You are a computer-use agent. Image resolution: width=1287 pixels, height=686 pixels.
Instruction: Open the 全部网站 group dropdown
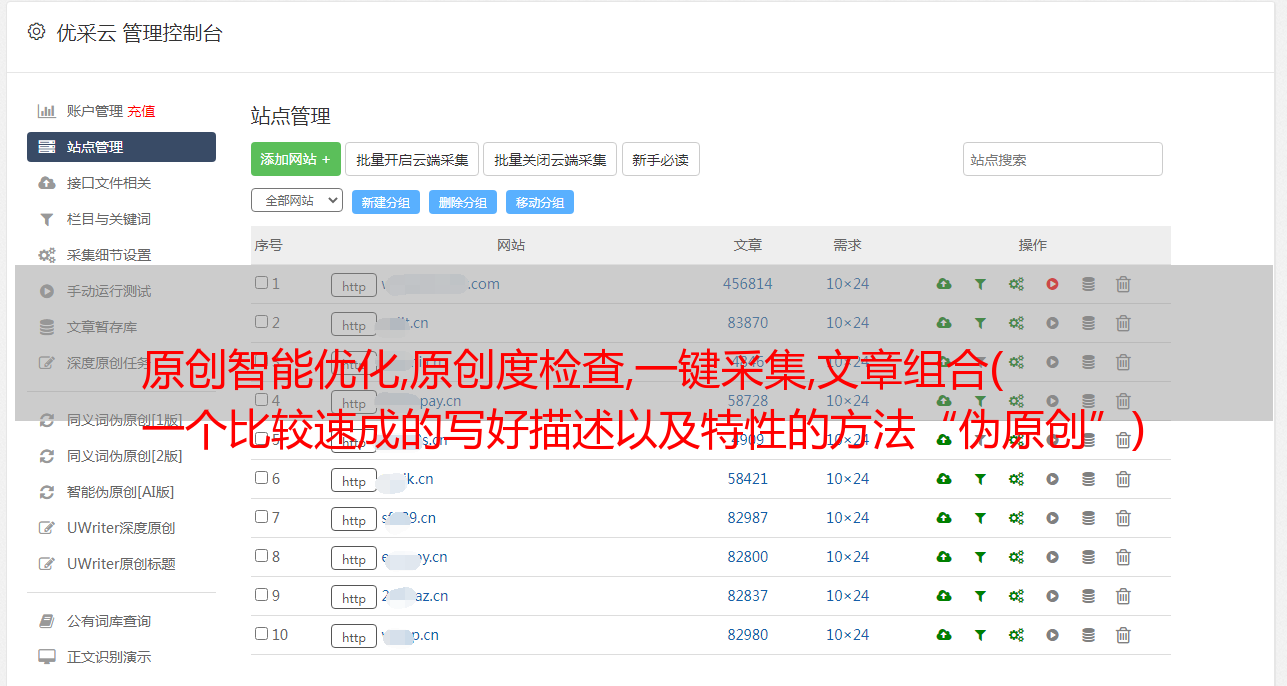297,201
